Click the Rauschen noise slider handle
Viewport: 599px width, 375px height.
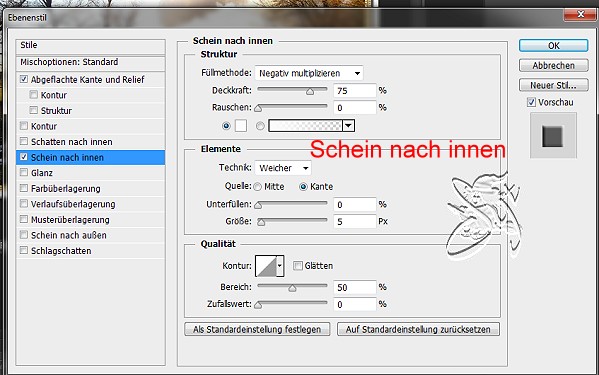click(x=258, y=108)
